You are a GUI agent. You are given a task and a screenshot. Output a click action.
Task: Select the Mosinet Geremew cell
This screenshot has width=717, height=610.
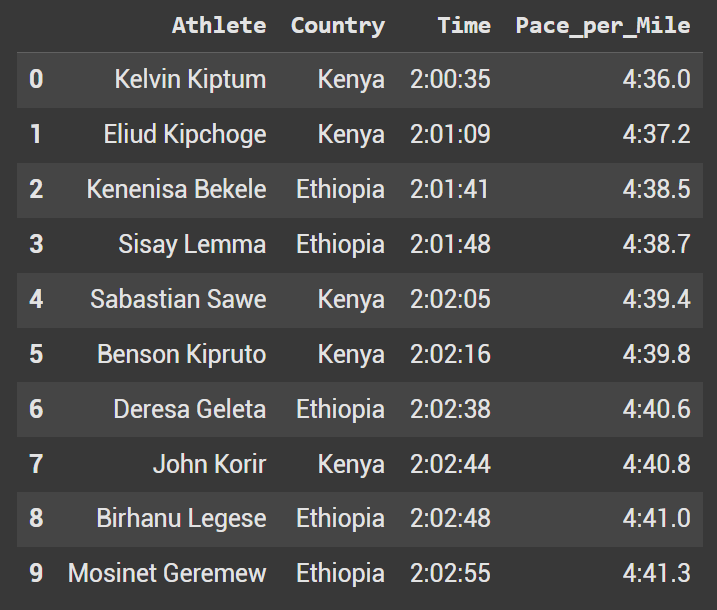click(167, 573)
